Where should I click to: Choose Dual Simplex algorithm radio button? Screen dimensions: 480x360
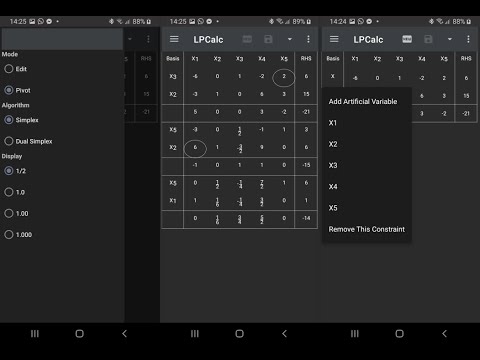tap(9, 141)
